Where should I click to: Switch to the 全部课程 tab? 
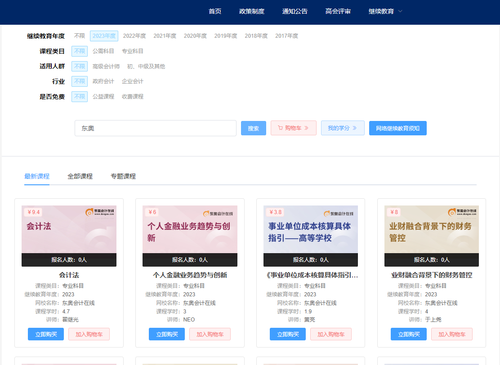80,176
